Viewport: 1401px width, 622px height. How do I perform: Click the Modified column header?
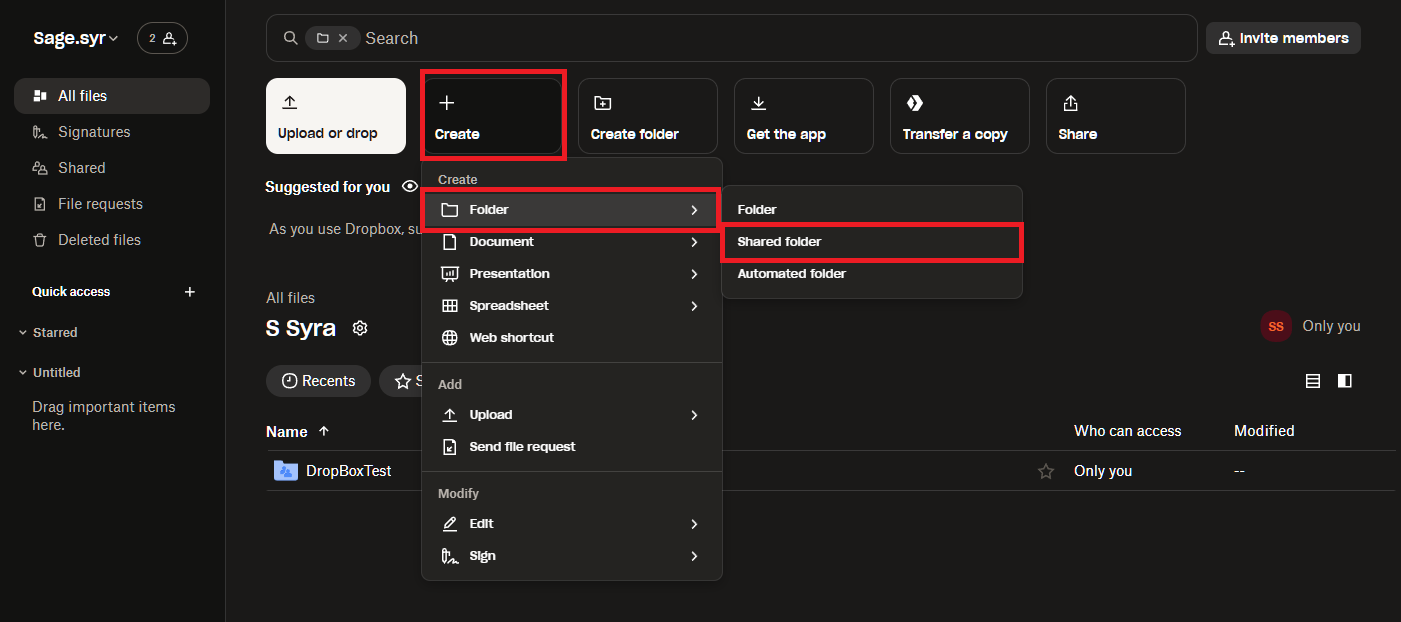pyautogui.click(x=1264, y=431)
